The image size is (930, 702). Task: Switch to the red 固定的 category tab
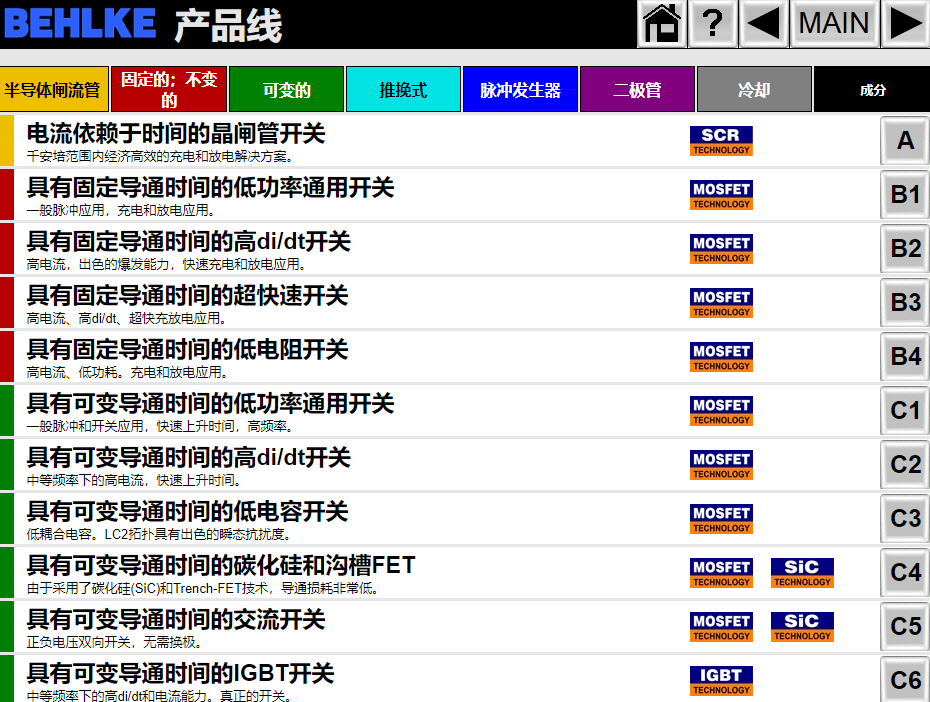[169, 90]
